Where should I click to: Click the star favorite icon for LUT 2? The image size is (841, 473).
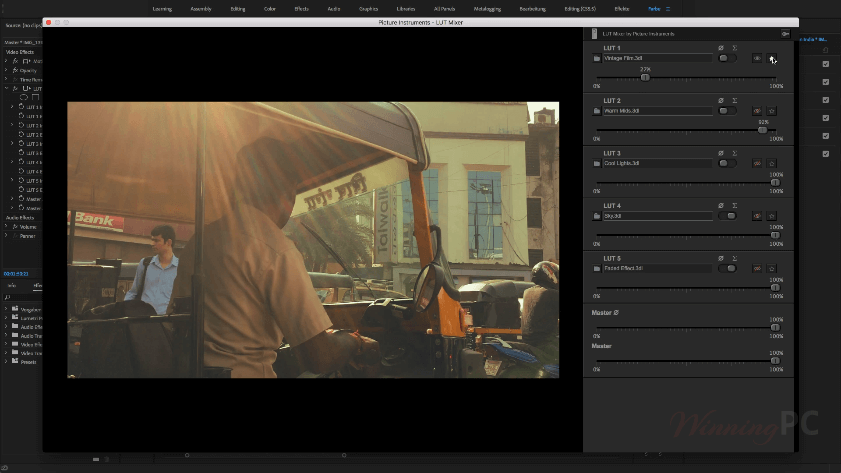(772, 111)
